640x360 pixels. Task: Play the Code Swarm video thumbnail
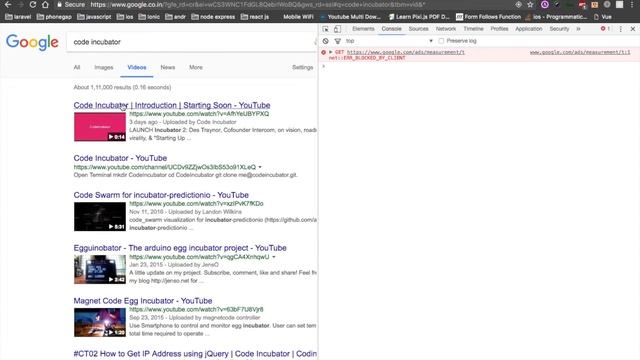pyautogui.click(x=100, y=216)
